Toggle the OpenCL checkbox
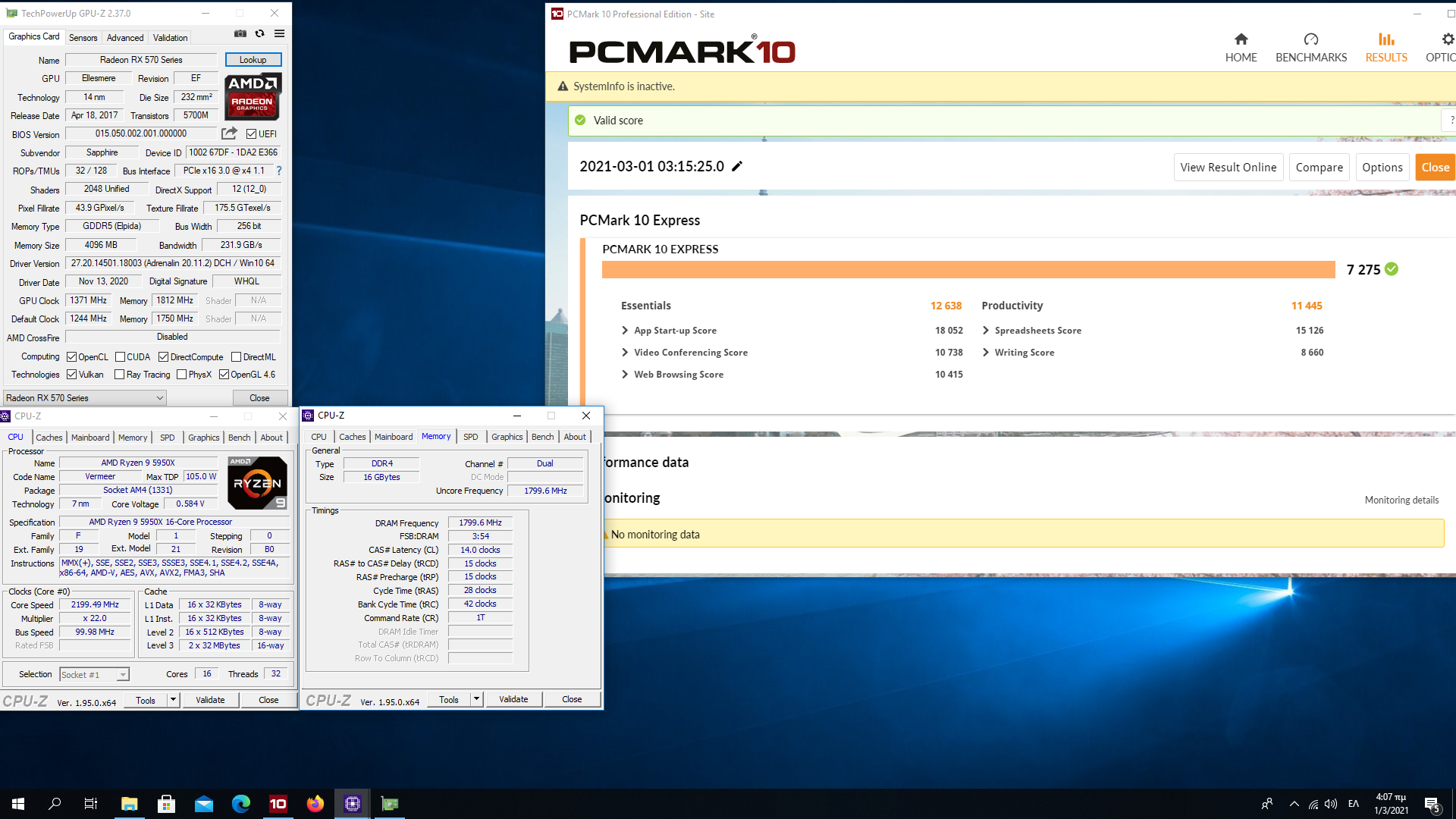Image resolution: width=1456 pixels, height=819 pixels. click(71, 357)
